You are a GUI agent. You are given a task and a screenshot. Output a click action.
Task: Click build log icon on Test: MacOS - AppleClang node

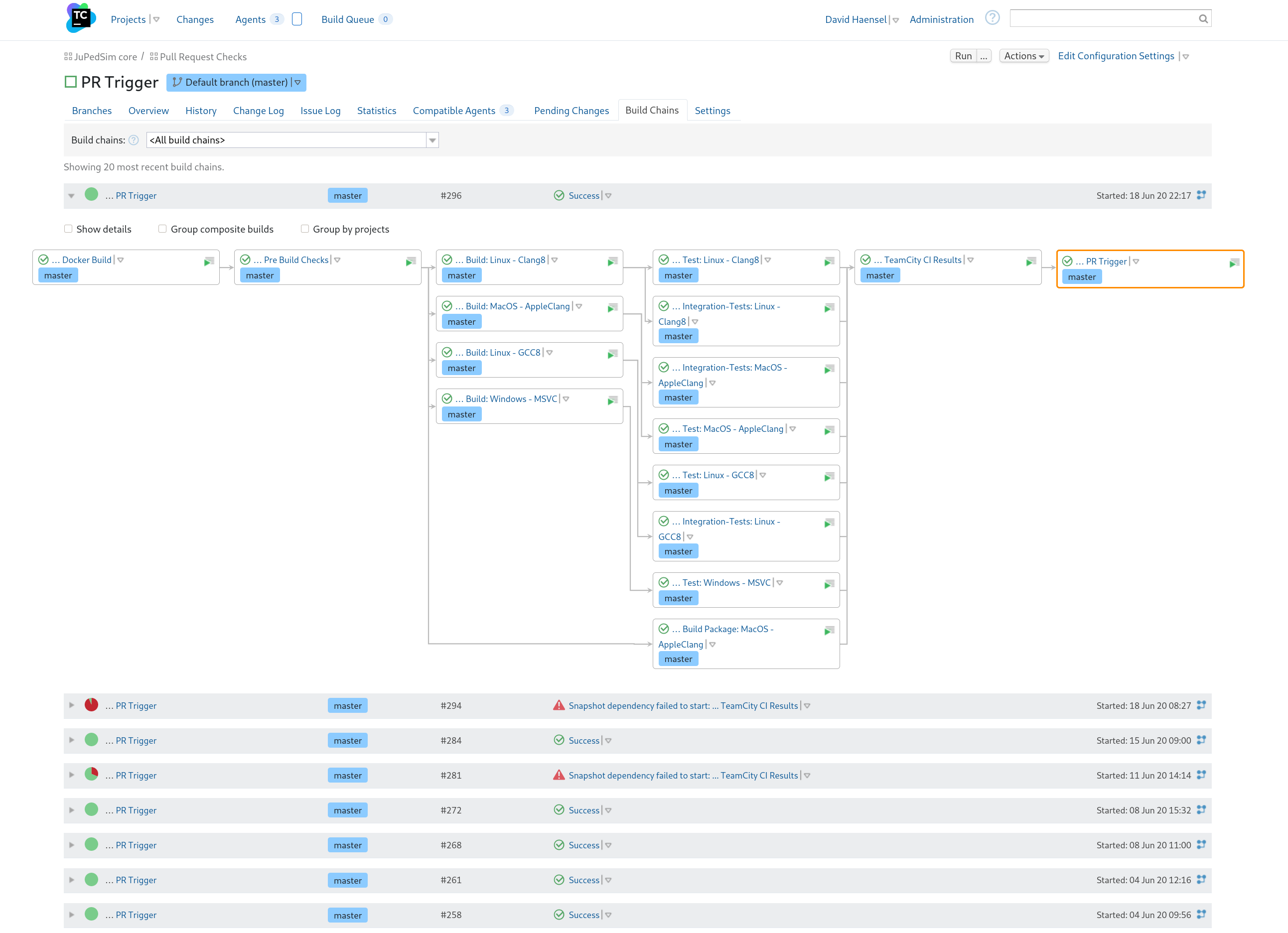[829, 430]
